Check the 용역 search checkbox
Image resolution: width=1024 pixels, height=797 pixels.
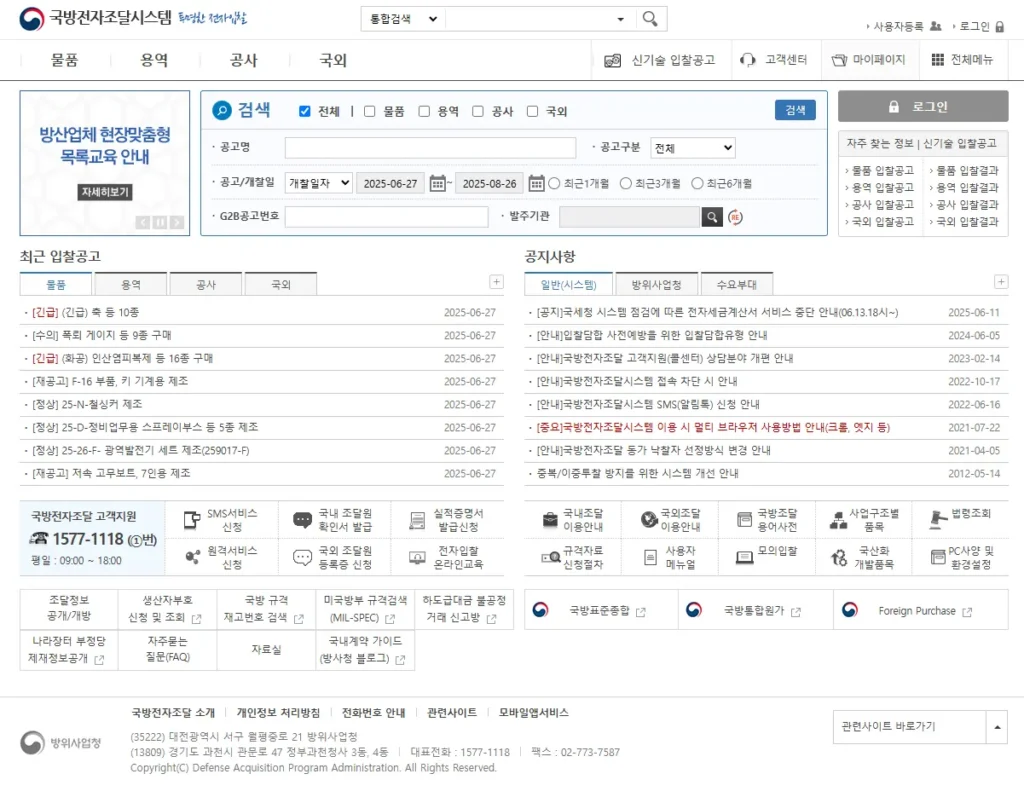pos(424,111)
